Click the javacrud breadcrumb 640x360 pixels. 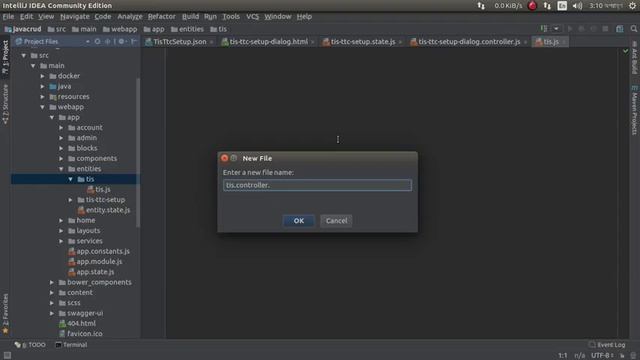click(x=23, y=29)
